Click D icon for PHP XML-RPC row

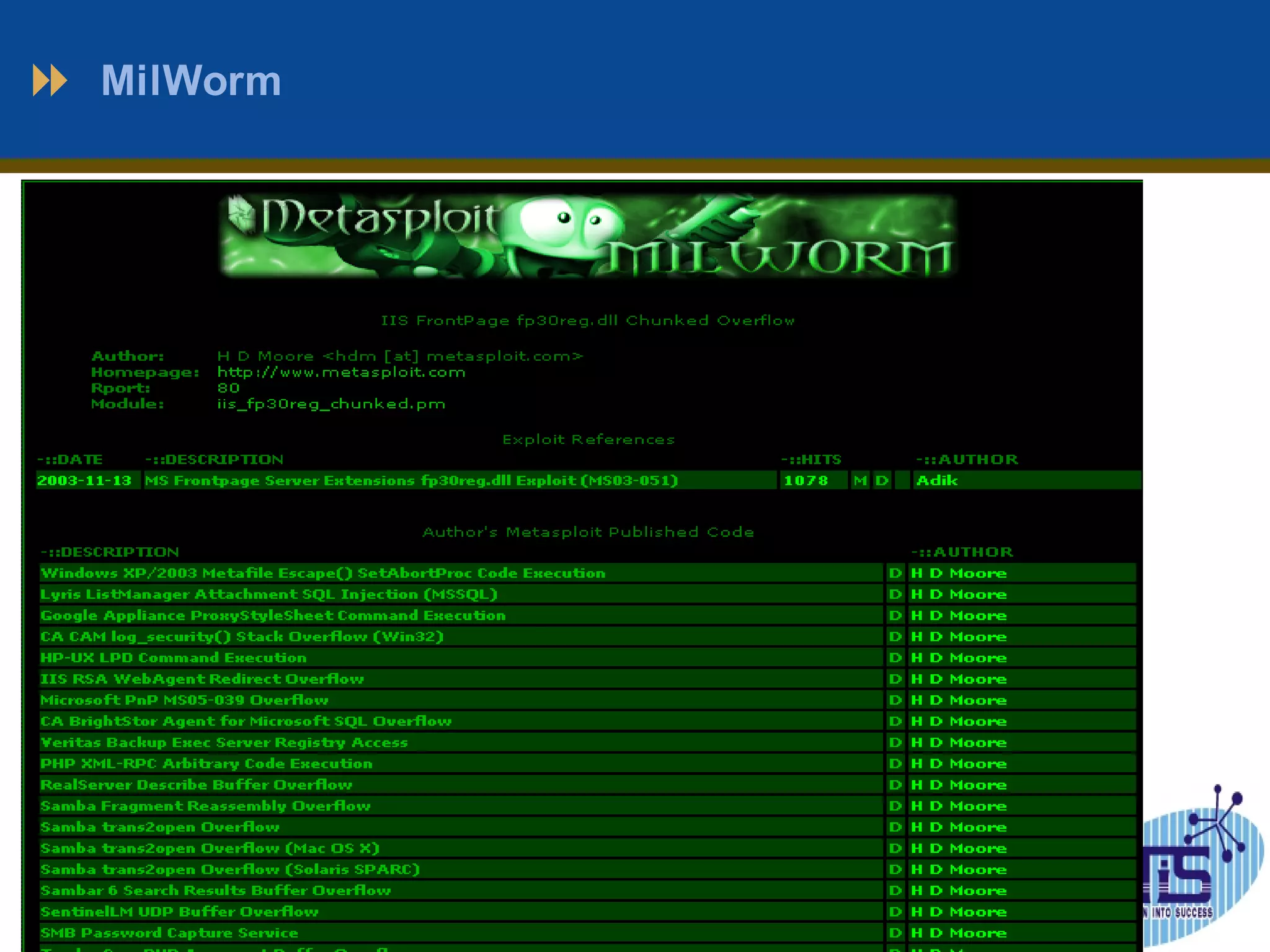pos(895,764)
